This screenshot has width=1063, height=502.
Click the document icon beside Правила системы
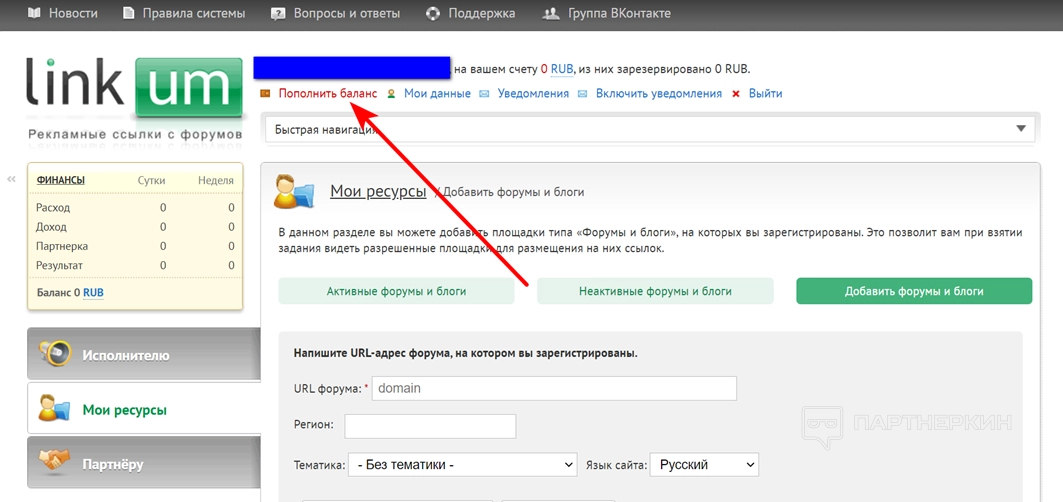(x=129, y=14)
